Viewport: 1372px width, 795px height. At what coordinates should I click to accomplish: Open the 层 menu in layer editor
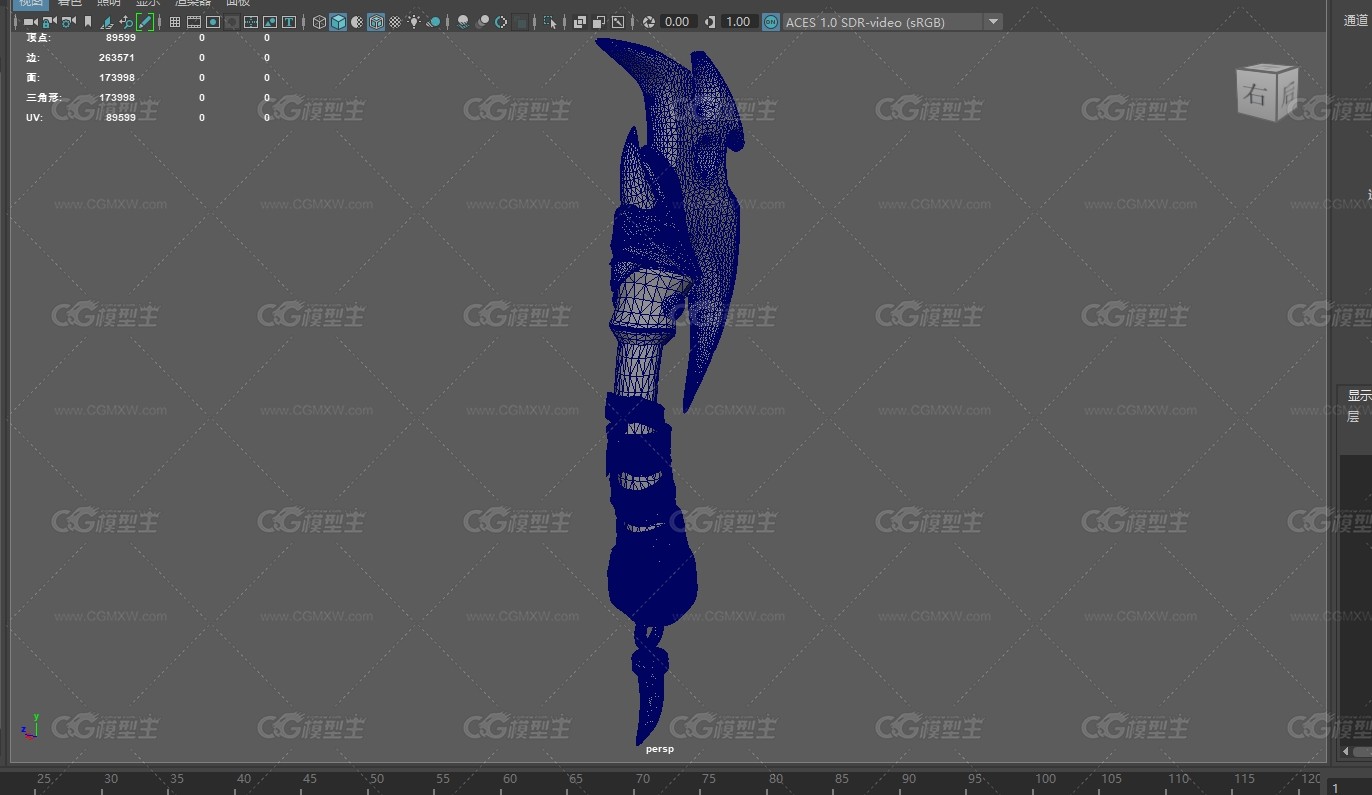pos(1353,418)
